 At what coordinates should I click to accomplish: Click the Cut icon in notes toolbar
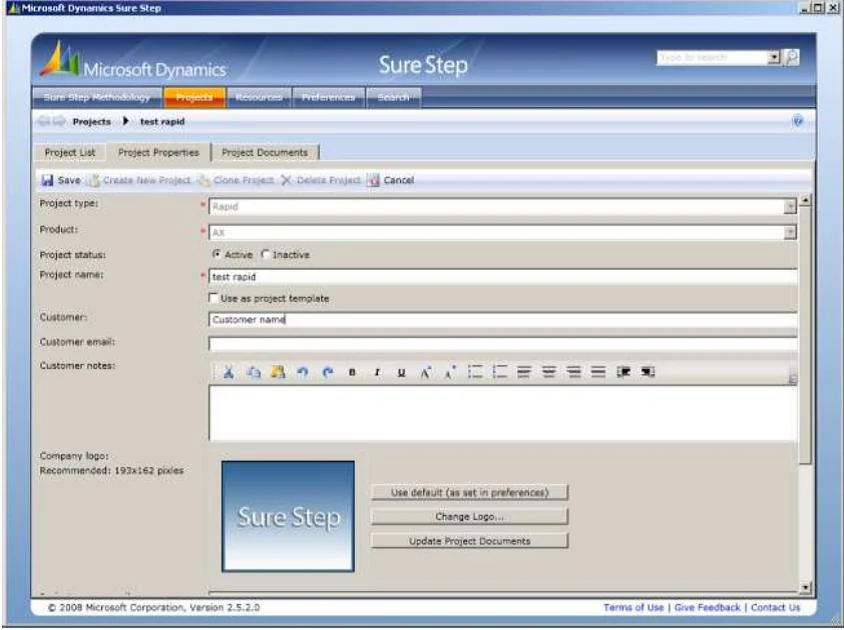tap(228, 372)
